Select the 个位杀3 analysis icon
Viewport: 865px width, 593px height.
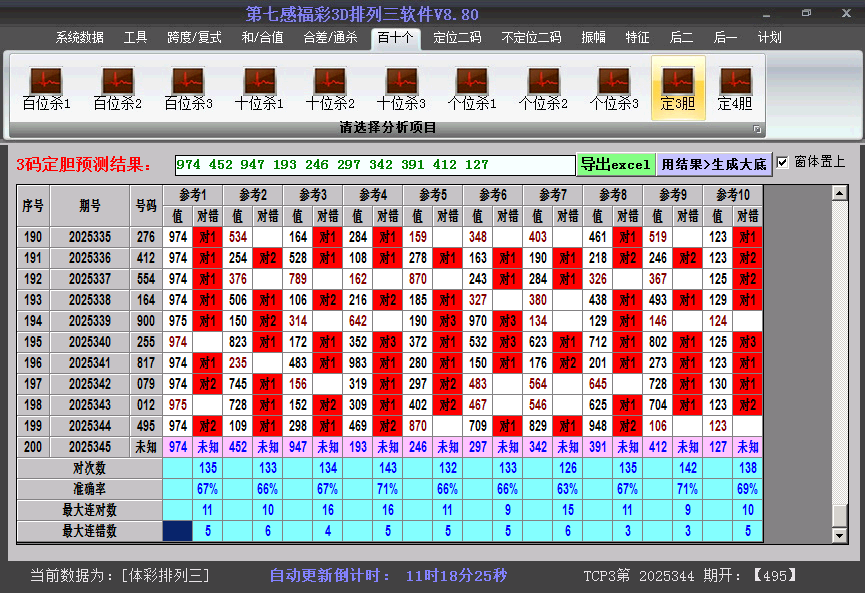pos(614,88)
